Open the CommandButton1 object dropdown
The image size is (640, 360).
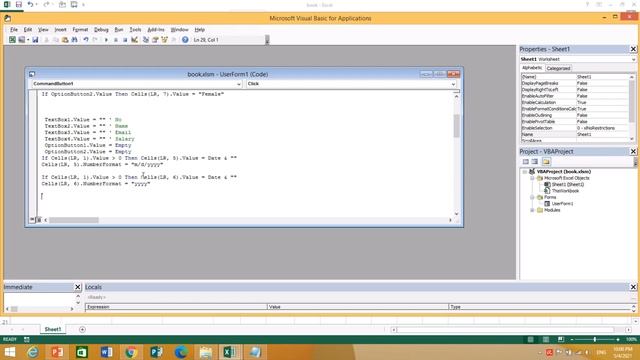click(x=239, y=84)
